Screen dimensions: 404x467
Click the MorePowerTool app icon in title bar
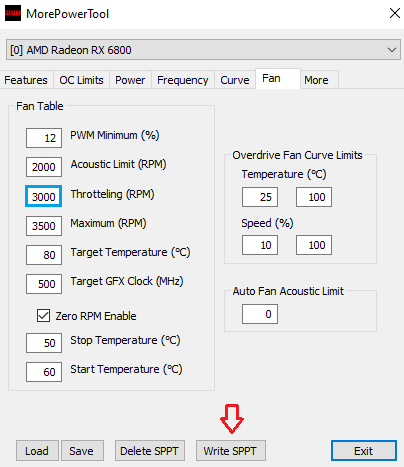coord(13,13)
